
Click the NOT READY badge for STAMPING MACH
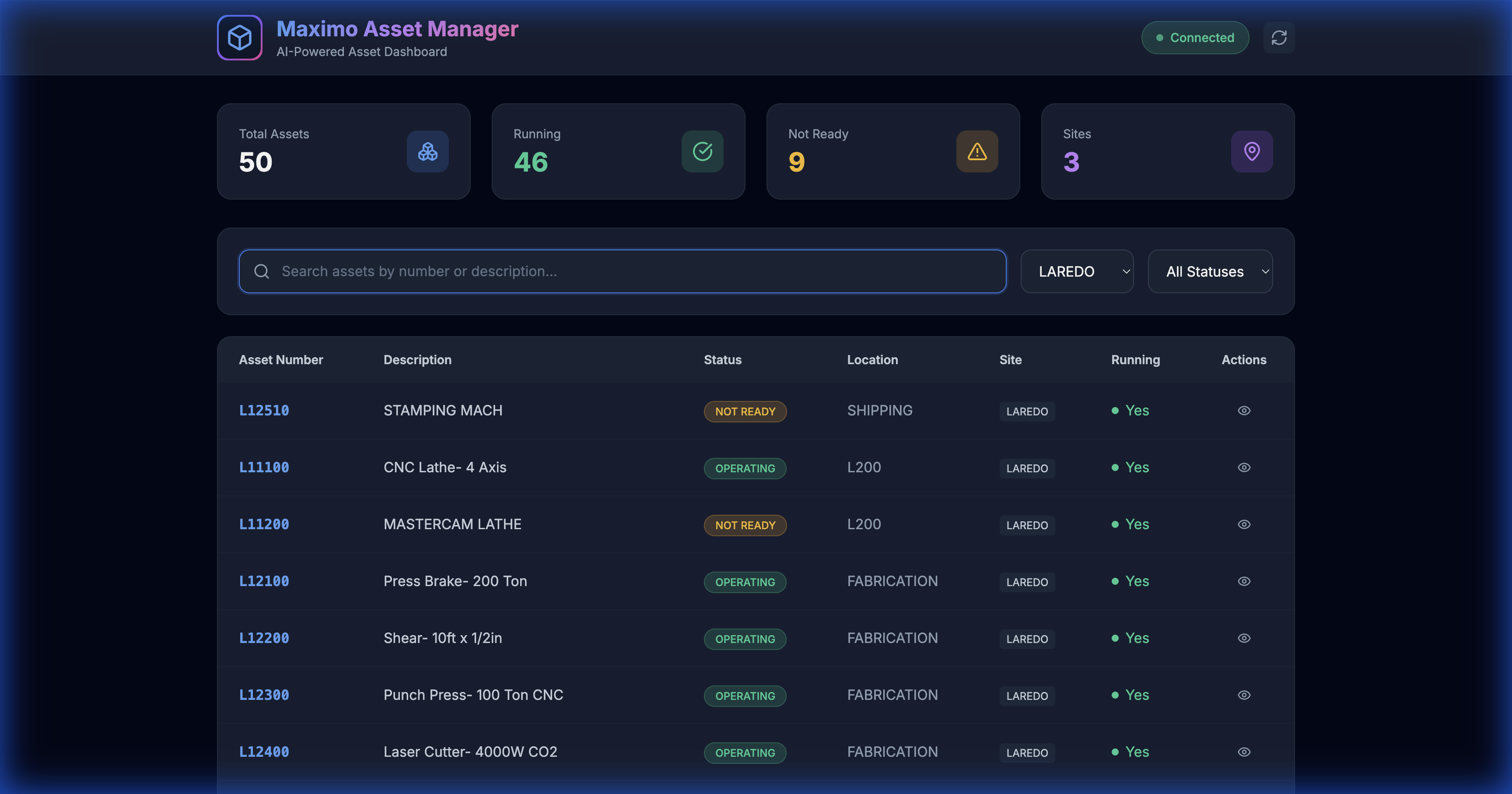pos(745,412)
